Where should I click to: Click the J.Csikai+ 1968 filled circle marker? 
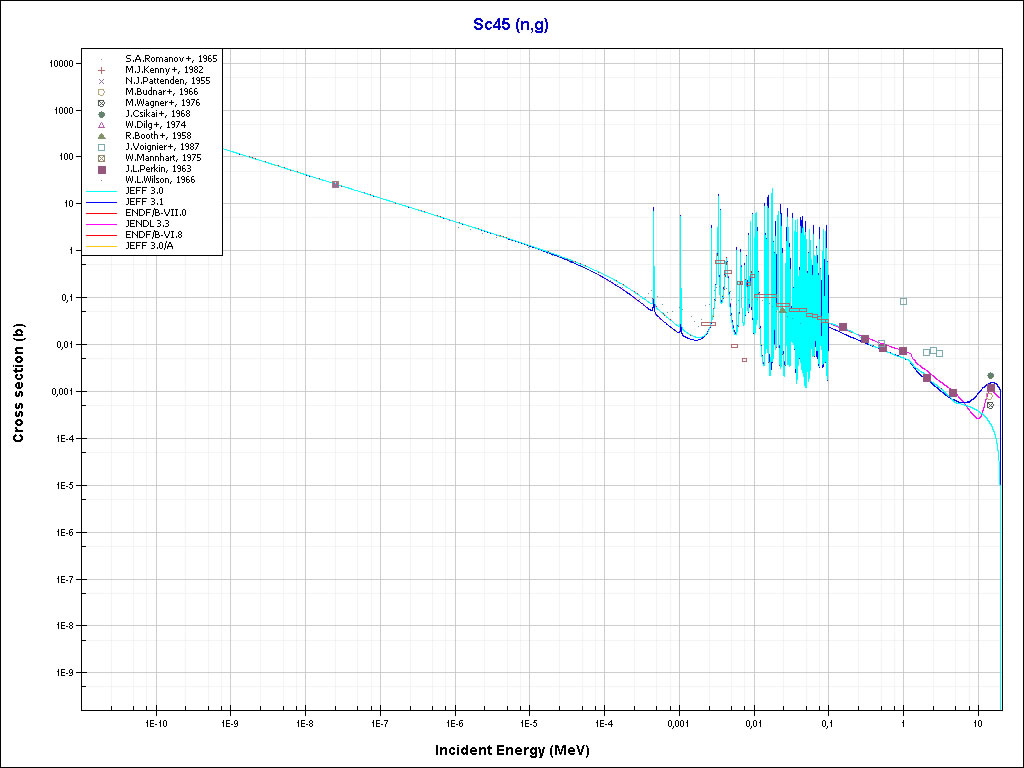(x=101, y=114)
